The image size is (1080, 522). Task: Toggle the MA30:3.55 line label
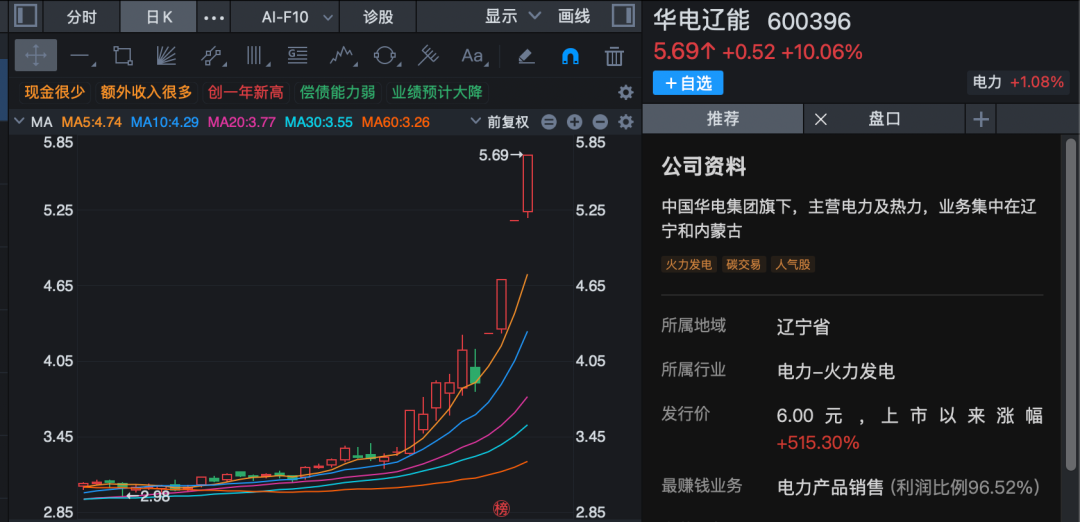[319, 123]
